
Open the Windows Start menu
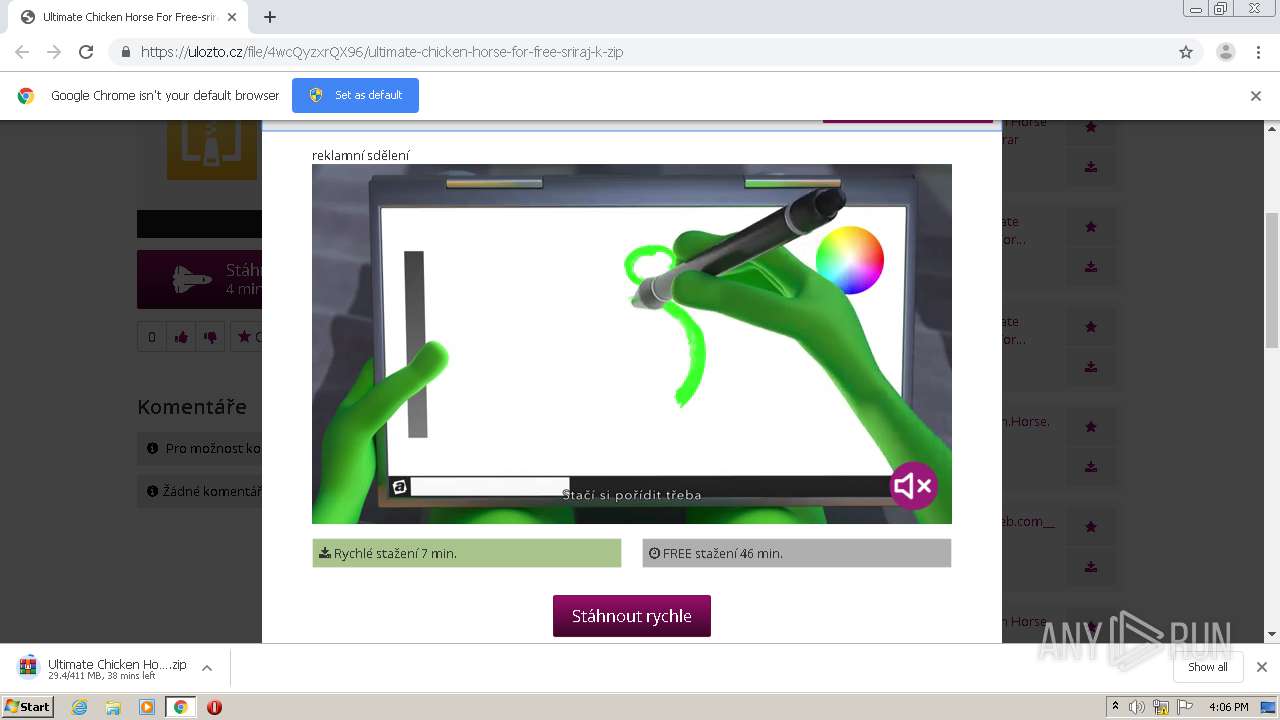click(x=28, y=707)
